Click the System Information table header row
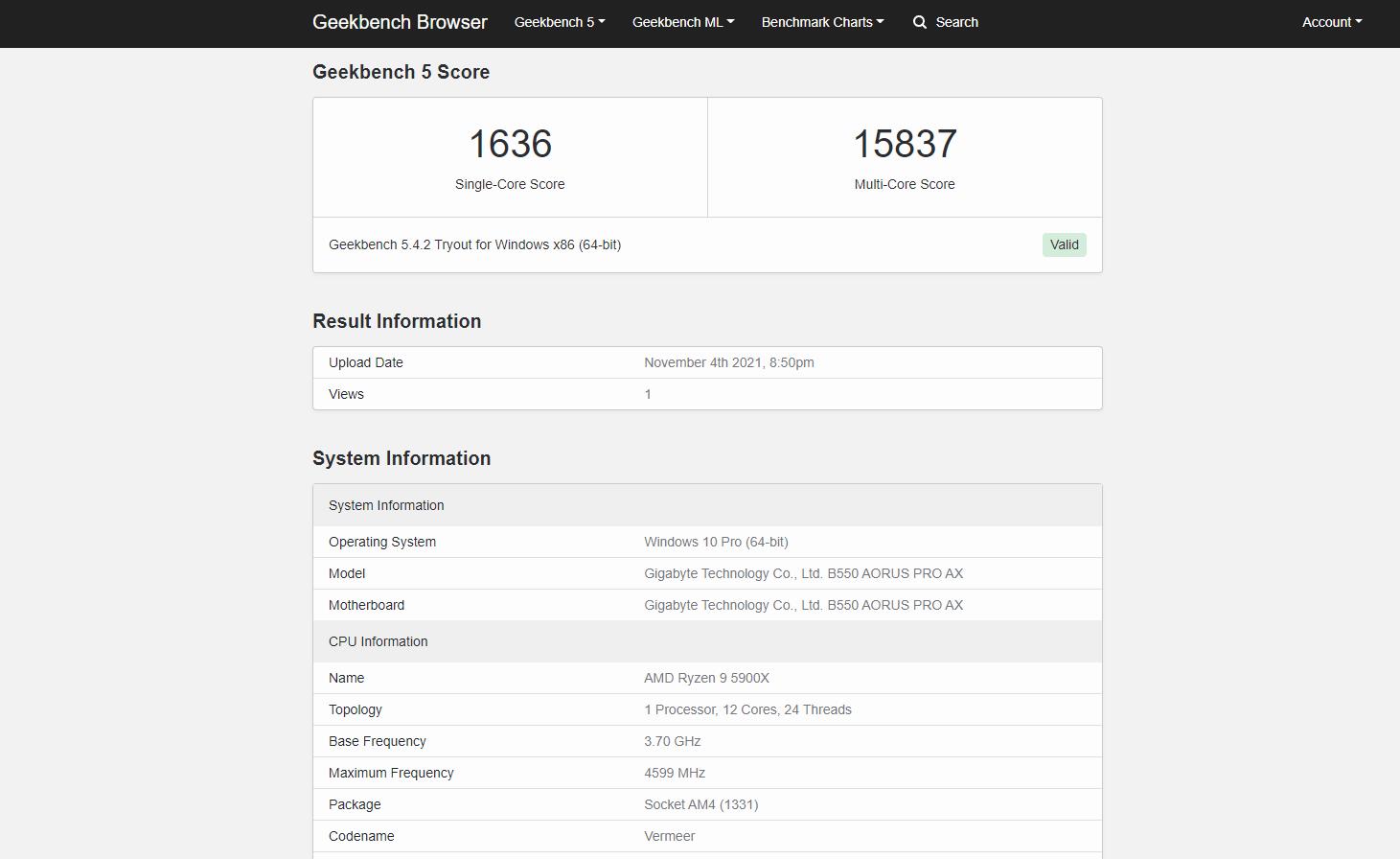The image size is (1400, 859). coord(707,505)
